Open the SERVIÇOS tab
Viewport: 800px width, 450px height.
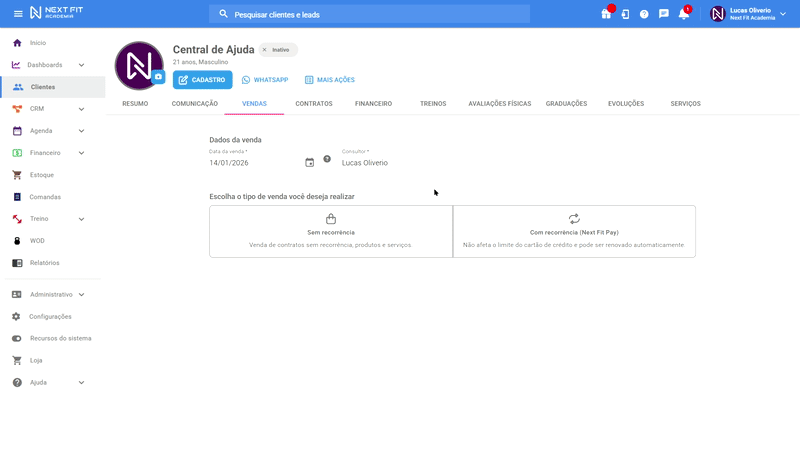pos(685,104)
